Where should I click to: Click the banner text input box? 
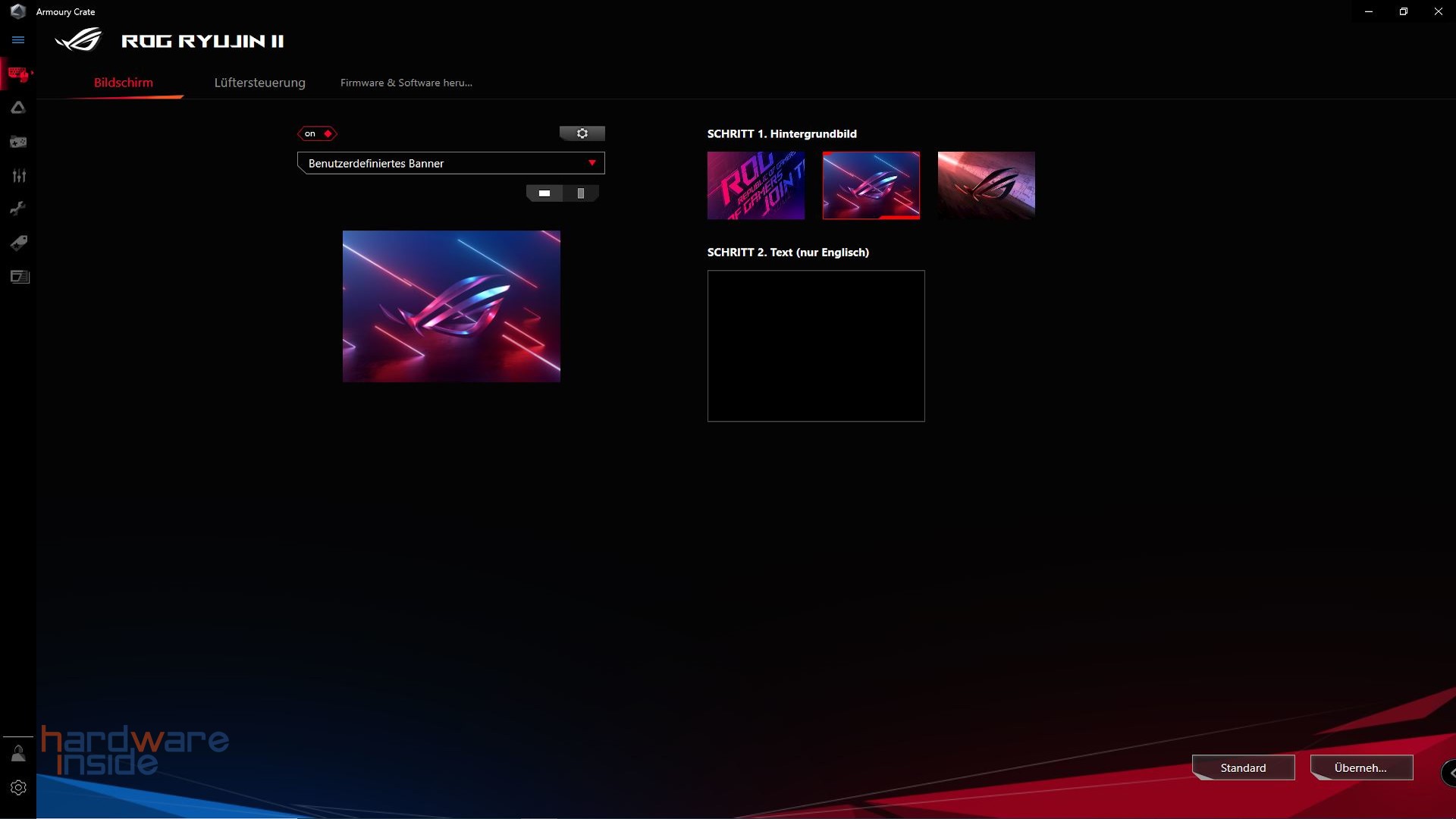[x=816, y=346]
